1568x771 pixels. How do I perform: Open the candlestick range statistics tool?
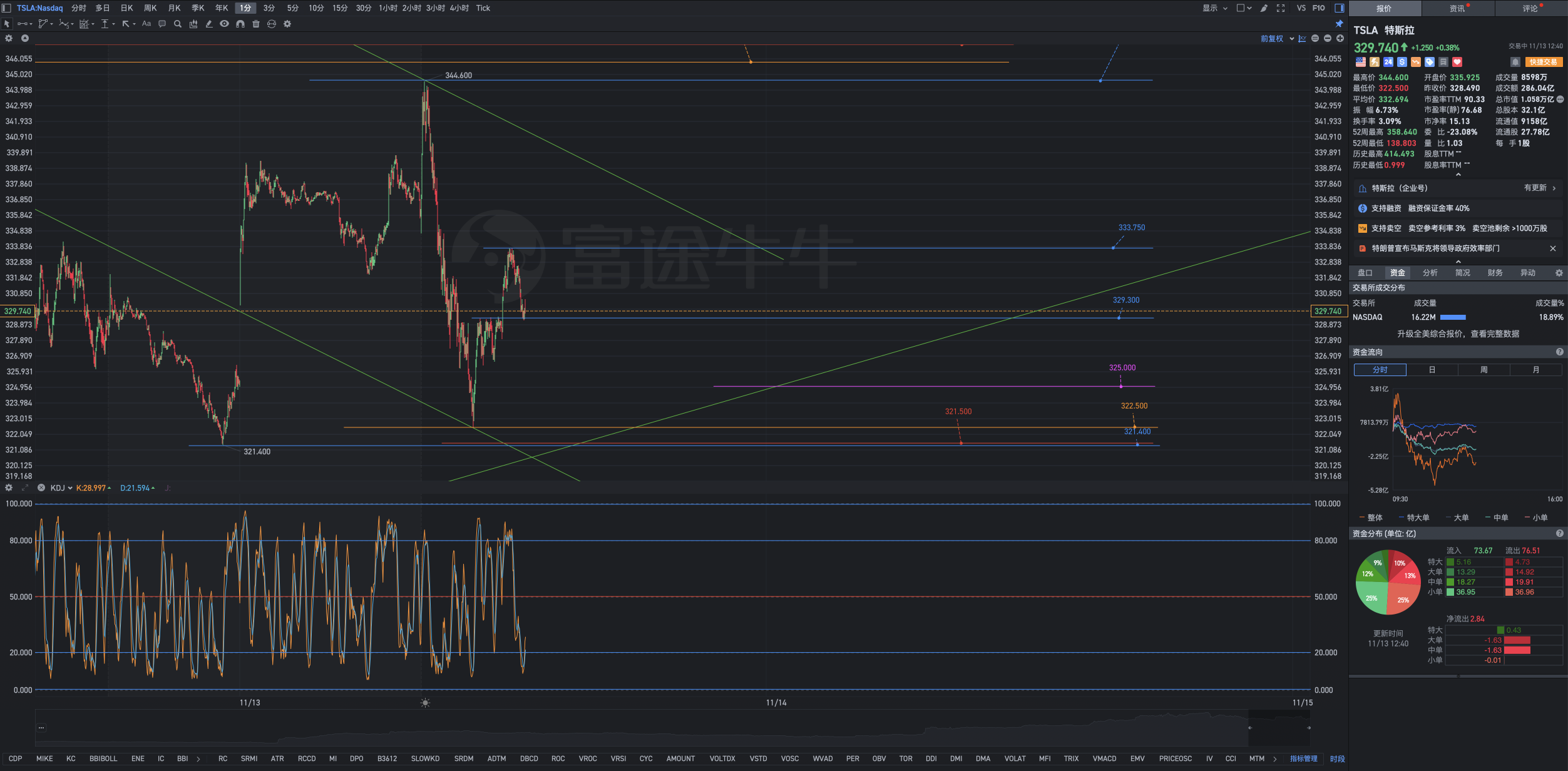click(193, 24)
